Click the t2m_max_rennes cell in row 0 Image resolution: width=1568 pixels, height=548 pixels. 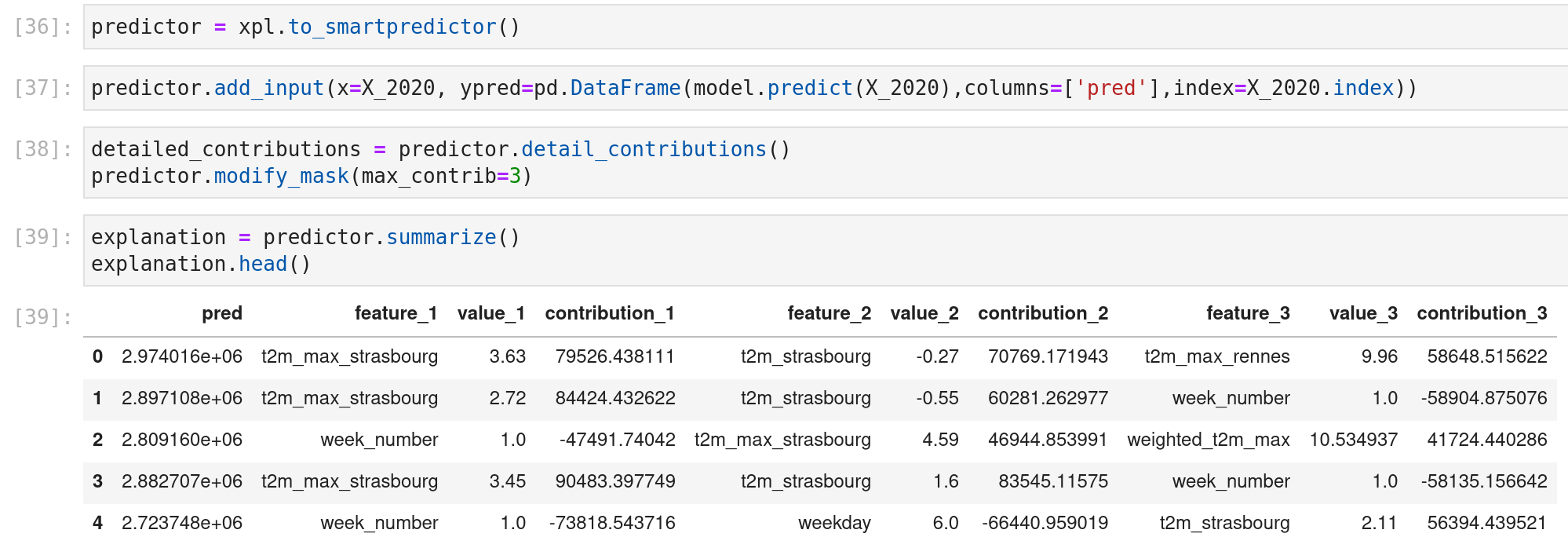click(x=1216, y=356)
